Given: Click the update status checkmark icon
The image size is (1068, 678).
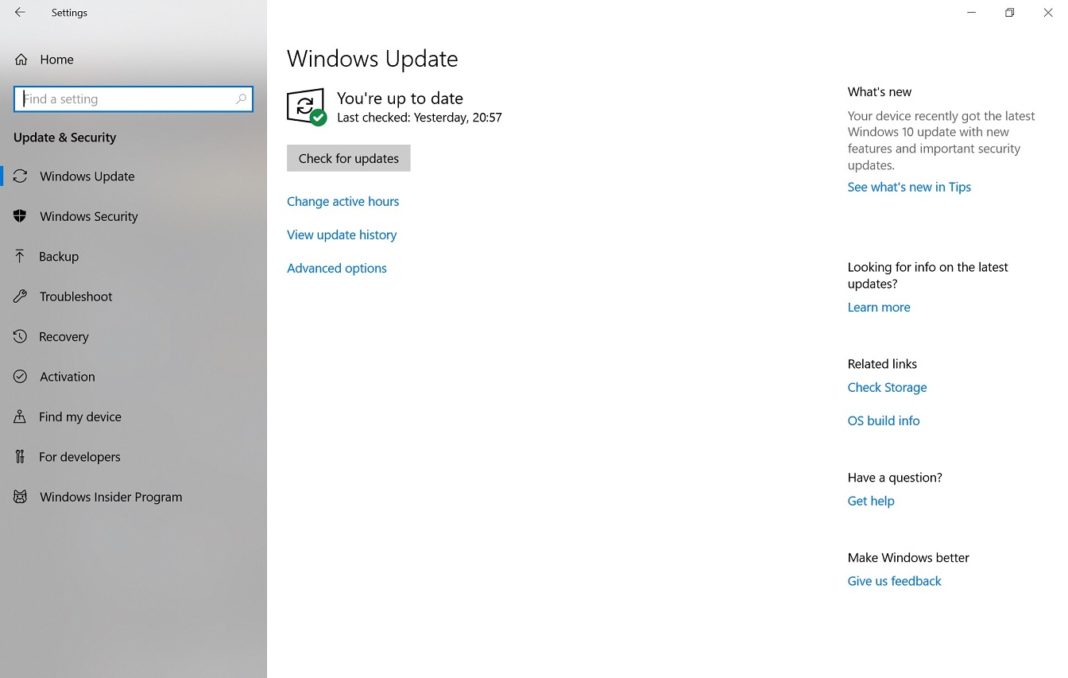Looking at the screenshot, I should (x=305, y=105).
